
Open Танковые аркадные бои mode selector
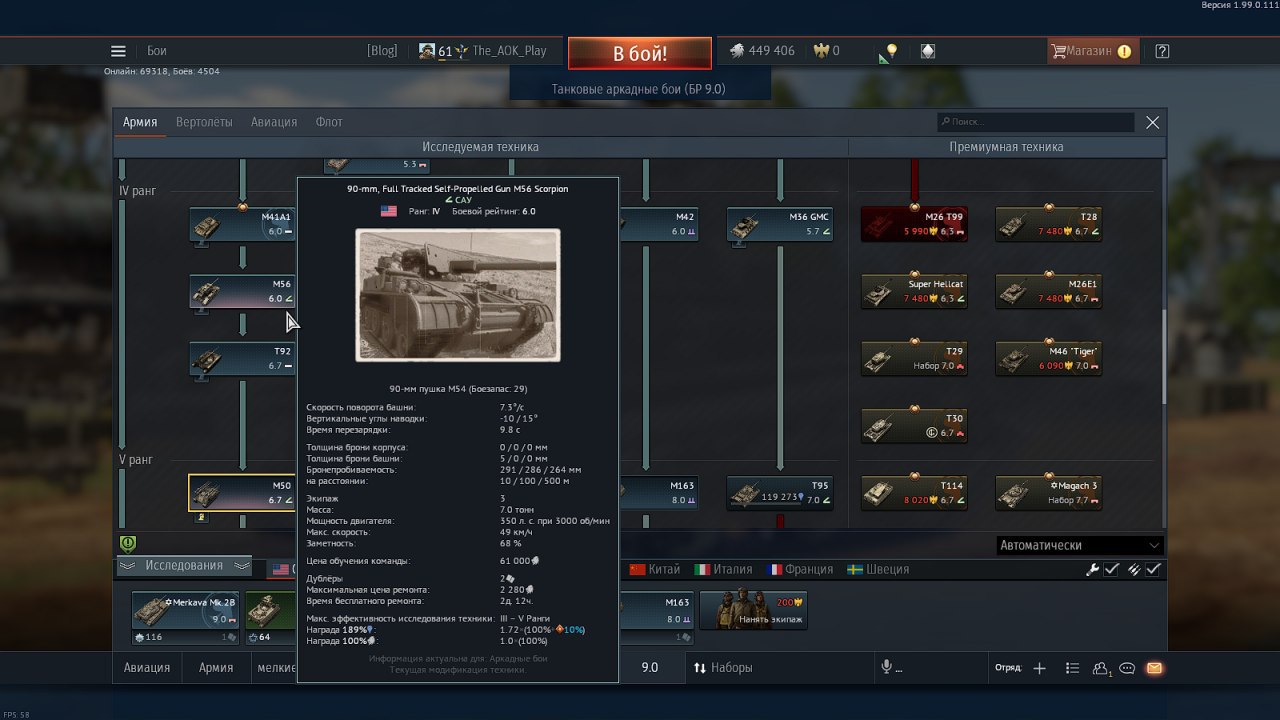pos(639,89)
